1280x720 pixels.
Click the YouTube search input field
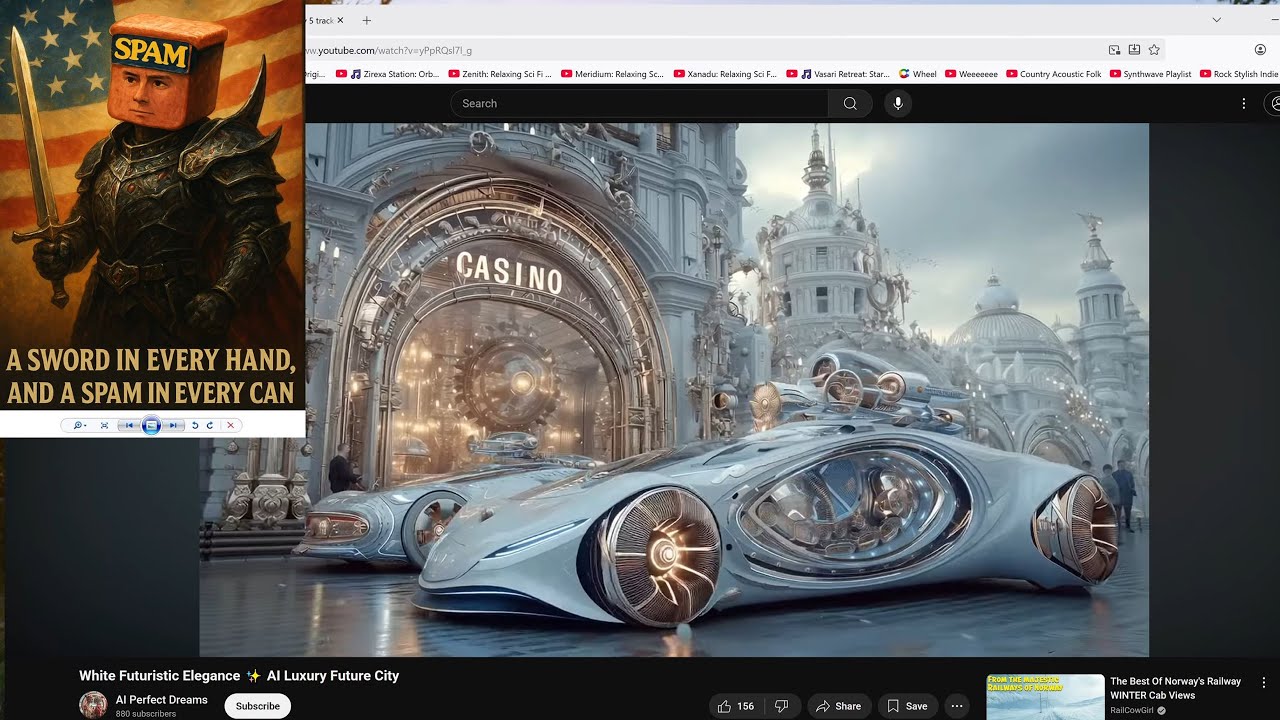pyautogui.click(x=639, y=103)
